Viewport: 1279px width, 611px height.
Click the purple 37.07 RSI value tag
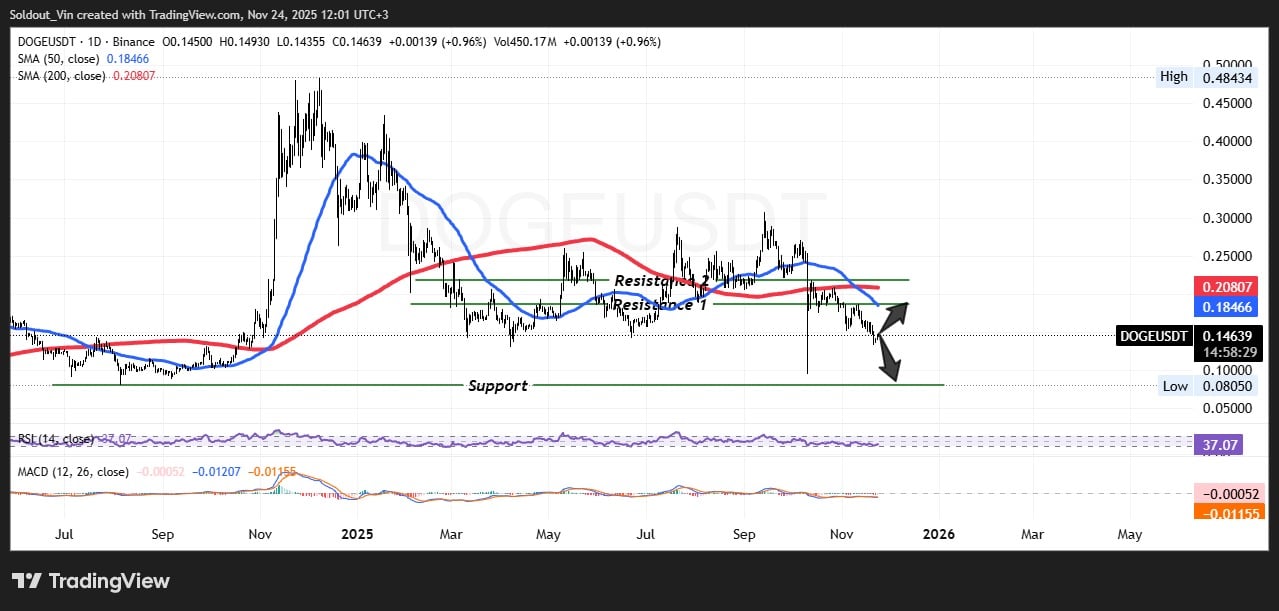(1218, 444)
